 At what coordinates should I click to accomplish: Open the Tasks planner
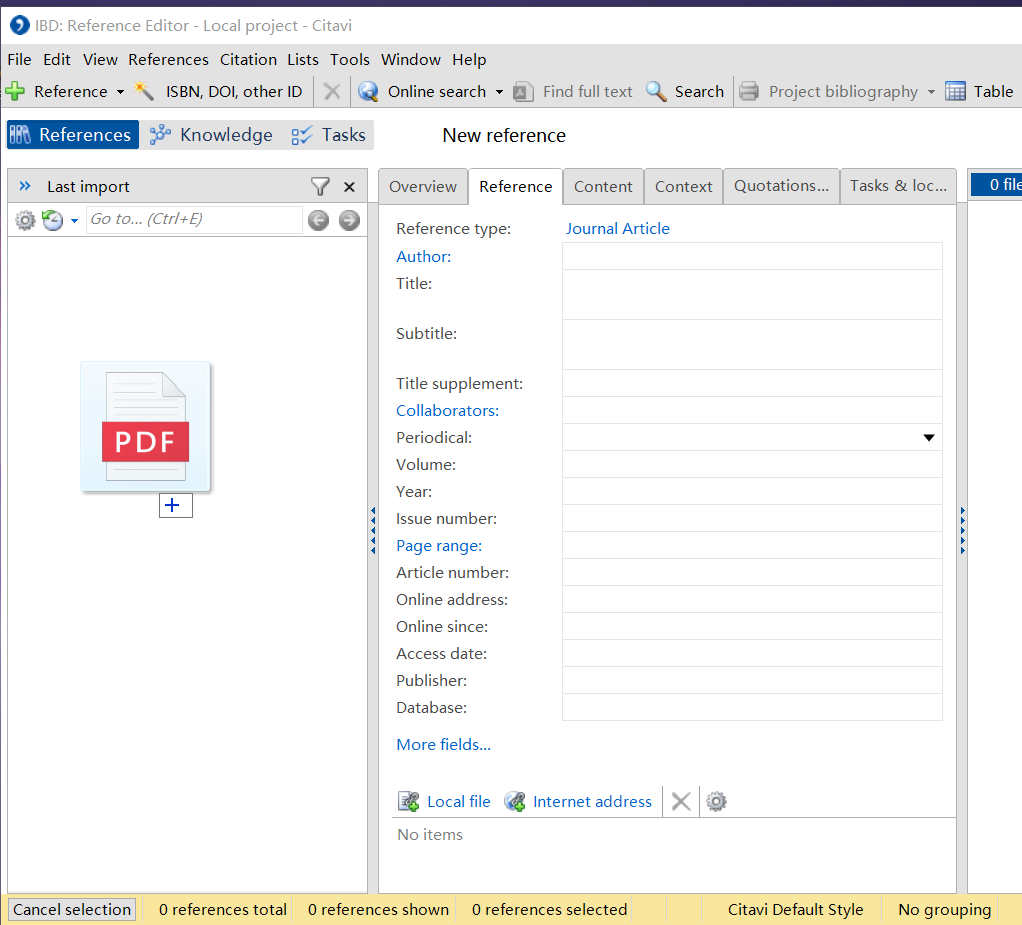pyautogui.click(x=328, y=134)
